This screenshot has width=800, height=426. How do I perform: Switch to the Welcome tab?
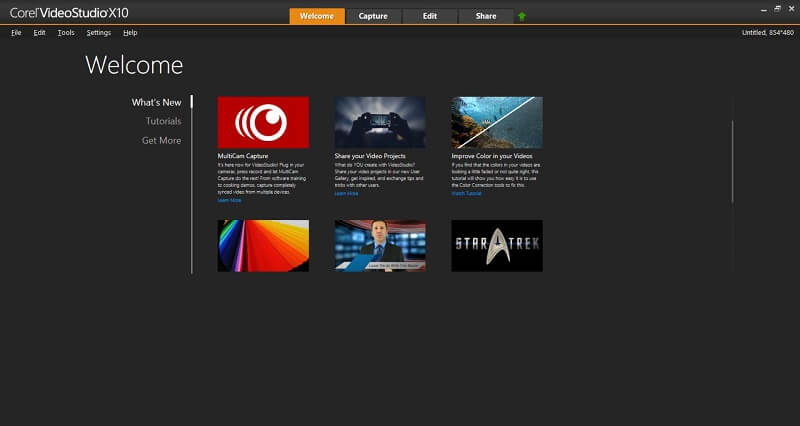317,16
